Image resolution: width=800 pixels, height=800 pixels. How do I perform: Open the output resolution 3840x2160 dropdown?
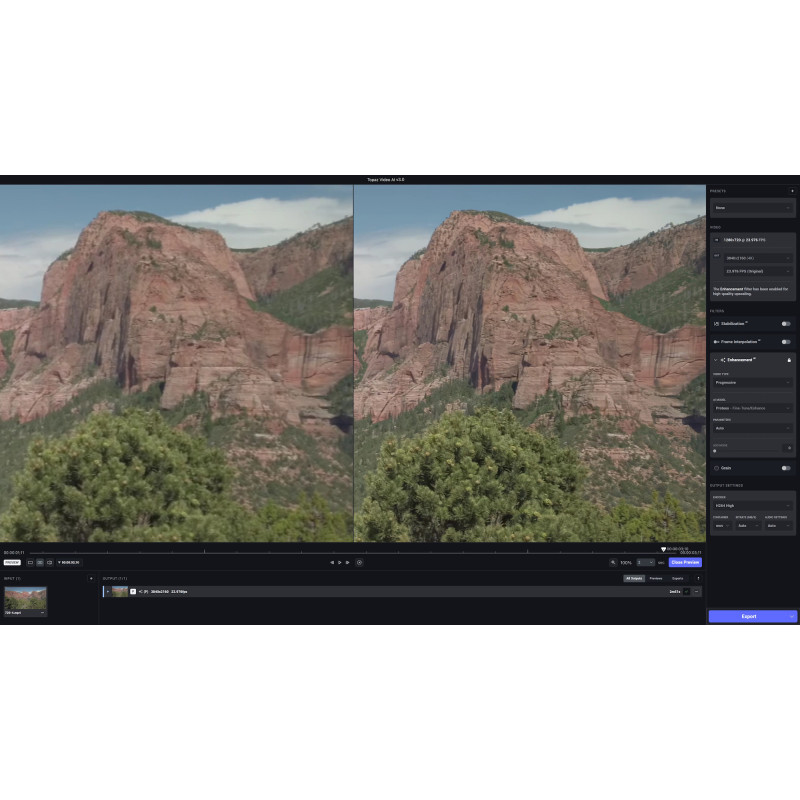(x=758, y=258)
